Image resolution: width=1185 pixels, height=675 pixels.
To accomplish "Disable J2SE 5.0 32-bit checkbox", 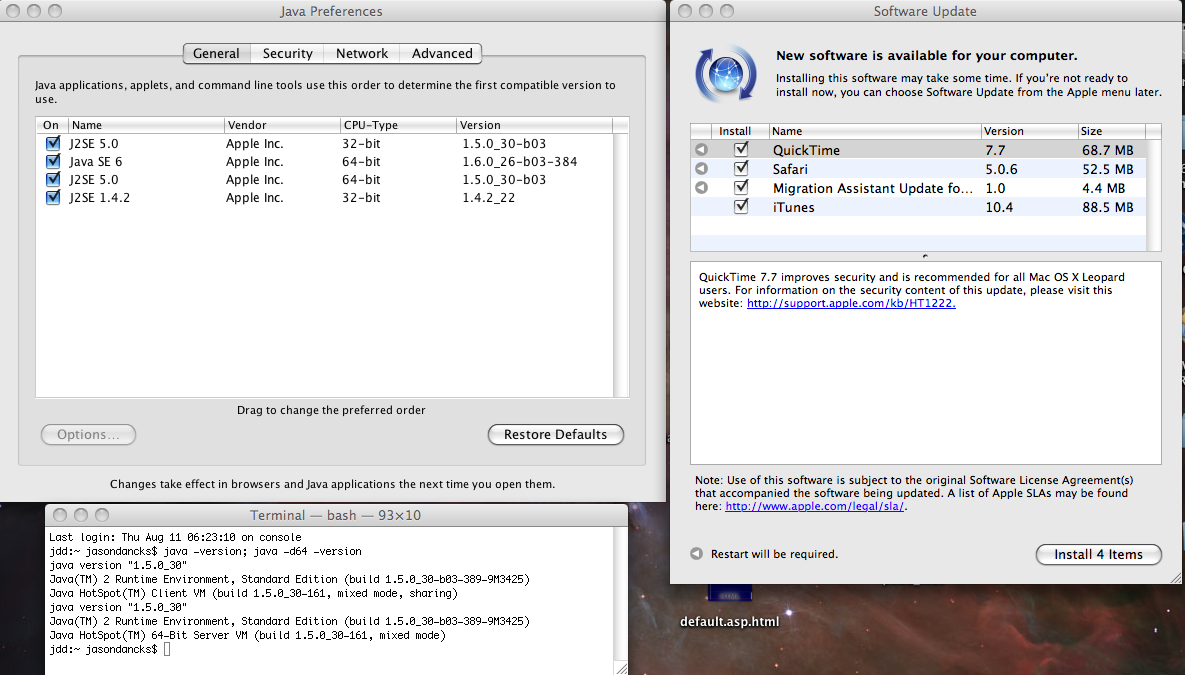I will pyautogui.click(x=53, y=143).
